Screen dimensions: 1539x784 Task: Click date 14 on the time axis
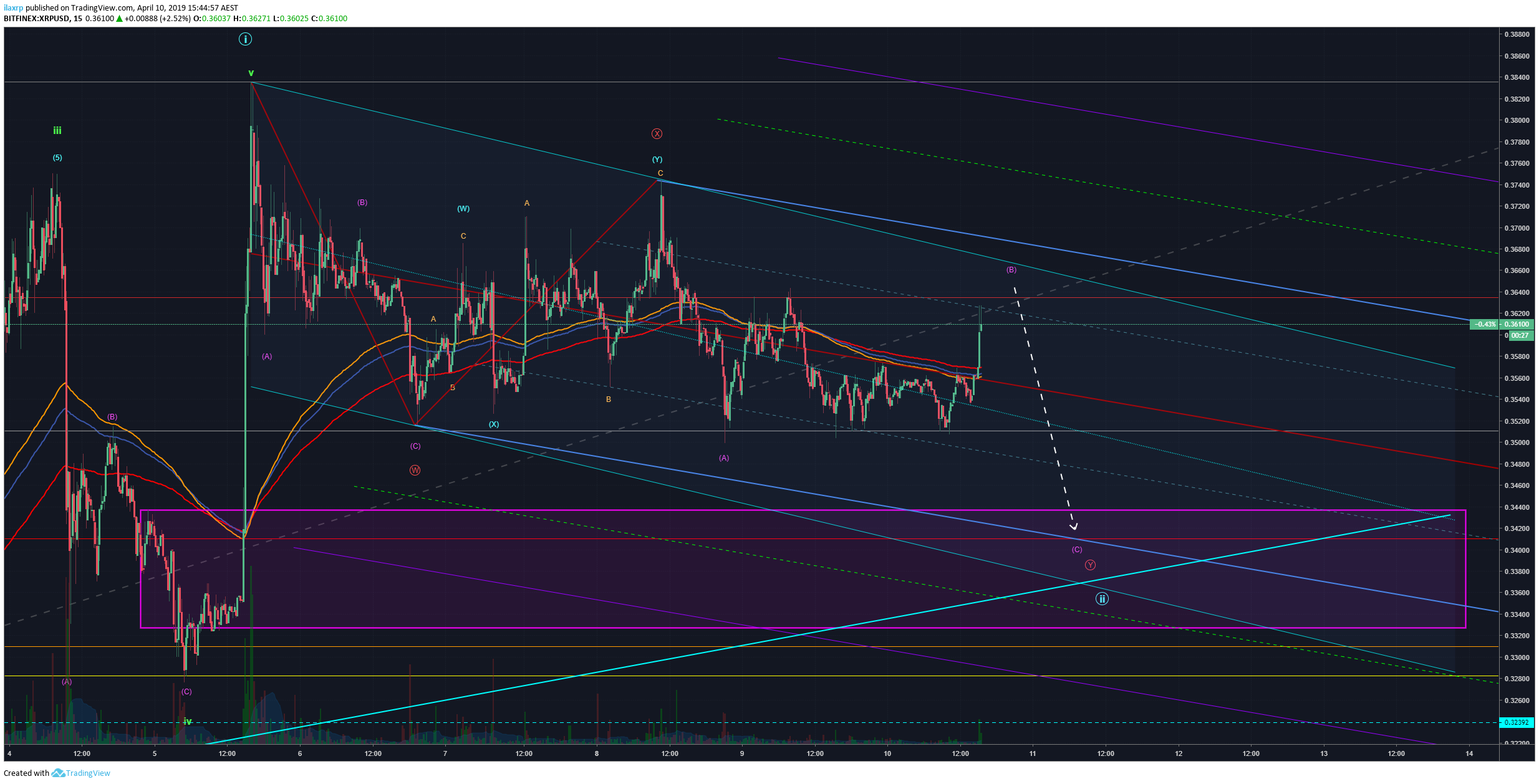1469,753
